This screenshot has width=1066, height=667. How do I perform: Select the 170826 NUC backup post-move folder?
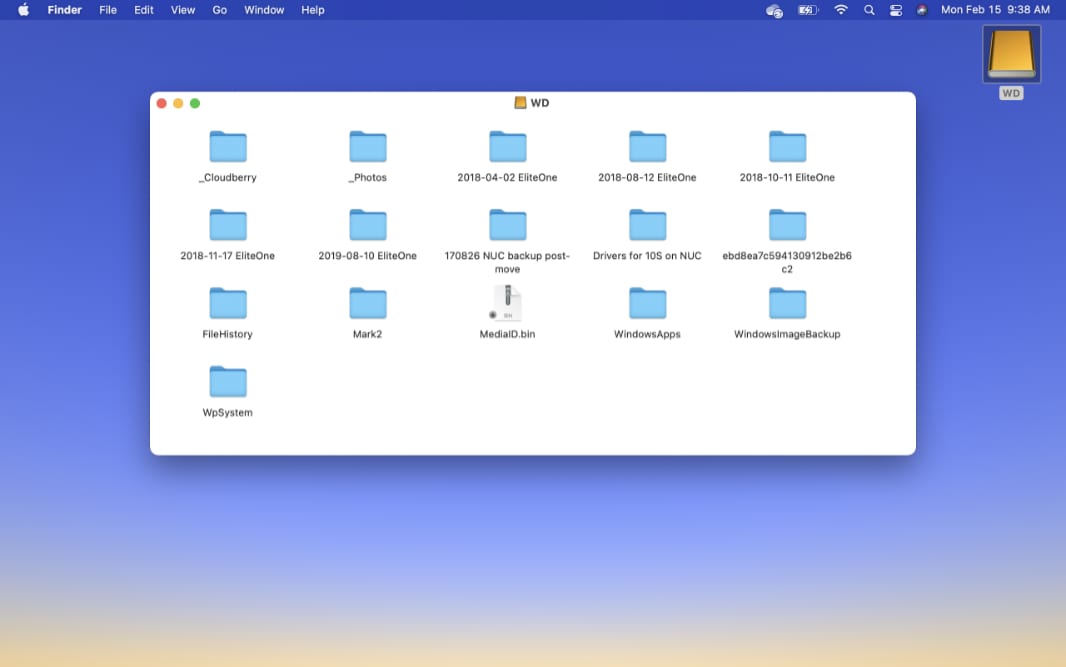(x=507, y=226)
